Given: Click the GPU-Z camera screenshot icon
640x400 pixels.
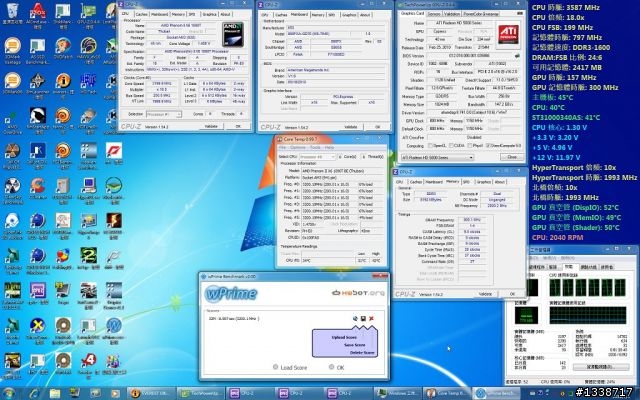Looking at the screenshot, I should coord(520,14).
